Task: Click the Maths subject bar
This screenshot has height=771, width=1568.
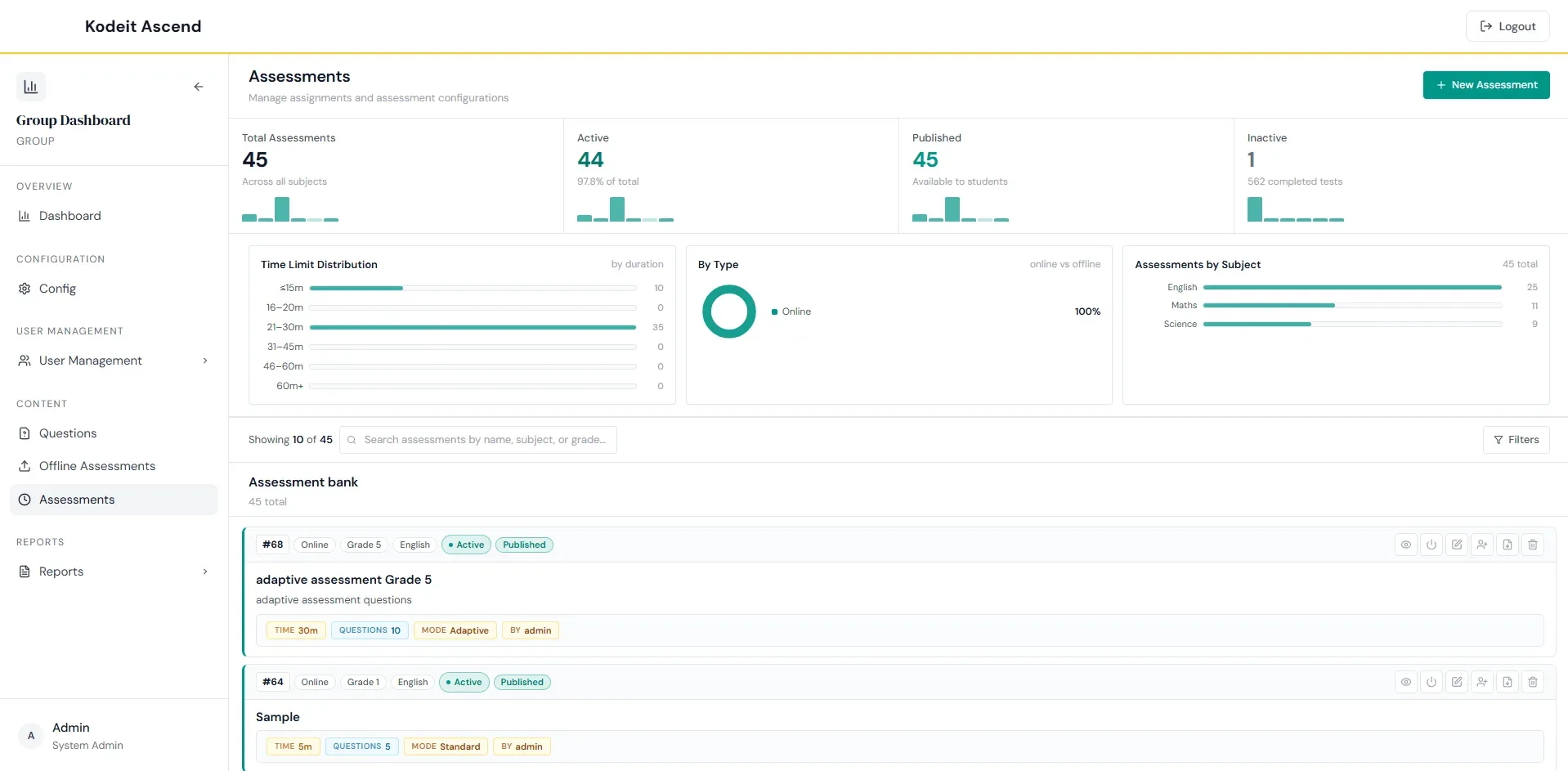Action: point(1352,306)
